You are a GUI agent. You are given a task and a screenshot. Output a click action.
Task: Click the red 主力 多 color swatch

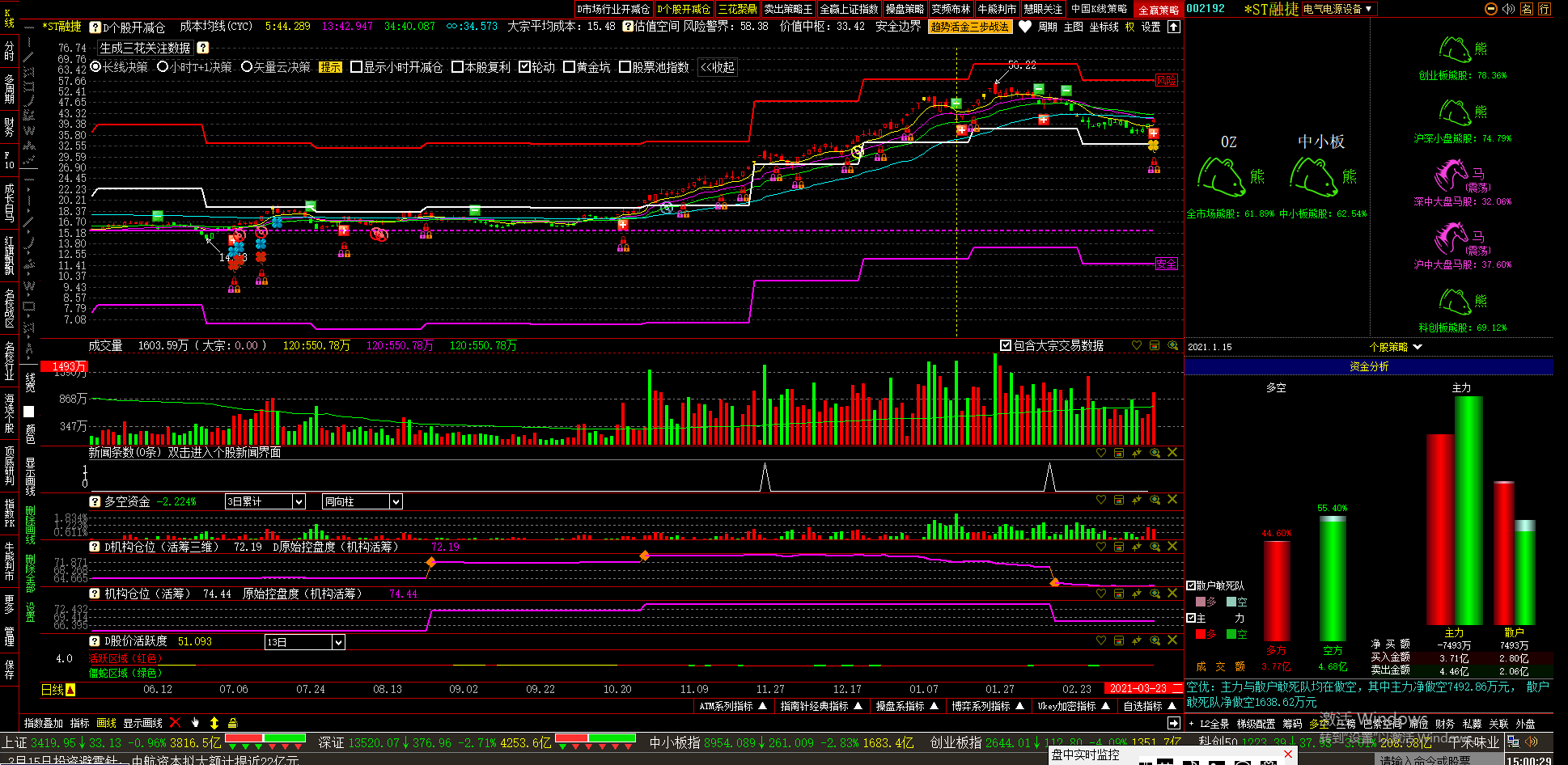coord(1200,634)
